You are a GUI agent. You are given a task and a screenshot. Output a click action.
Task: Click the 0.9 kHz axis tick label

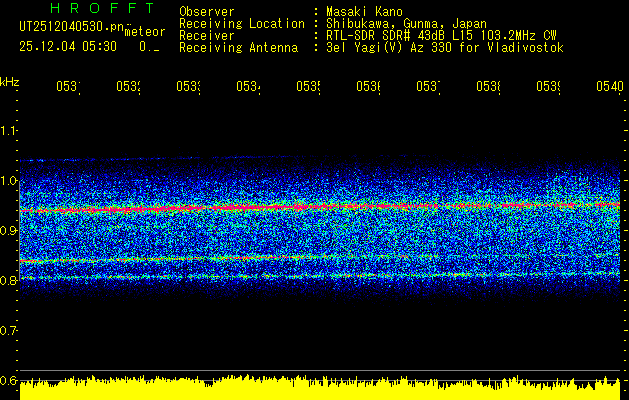[8, 230]
